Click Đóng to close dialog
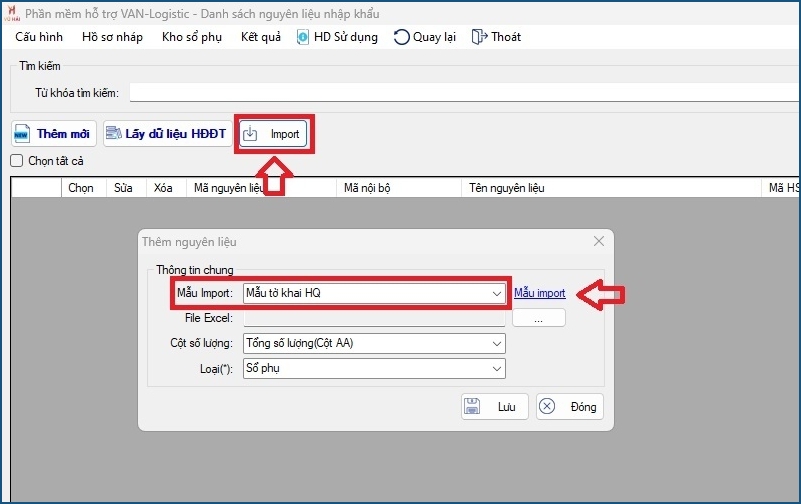801x504 pixels. coord(569,407)
